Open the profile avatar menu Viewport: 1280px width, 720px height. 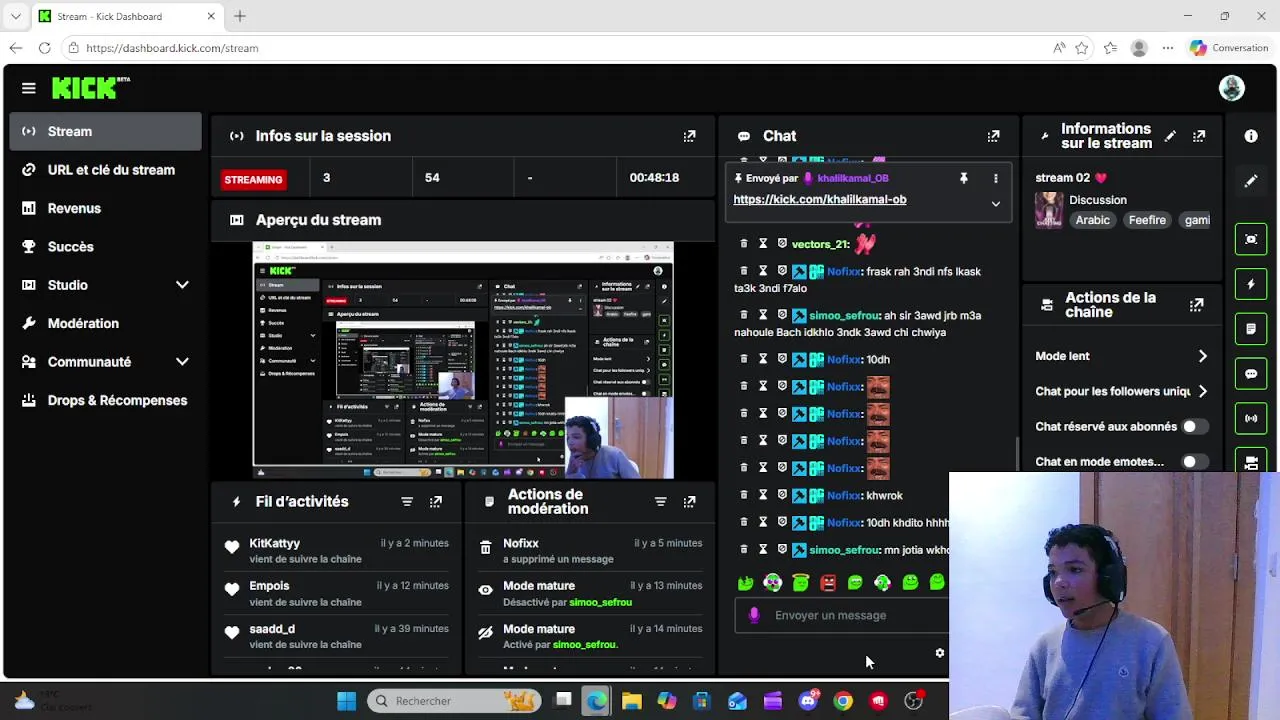click(x=1232, y=88)
